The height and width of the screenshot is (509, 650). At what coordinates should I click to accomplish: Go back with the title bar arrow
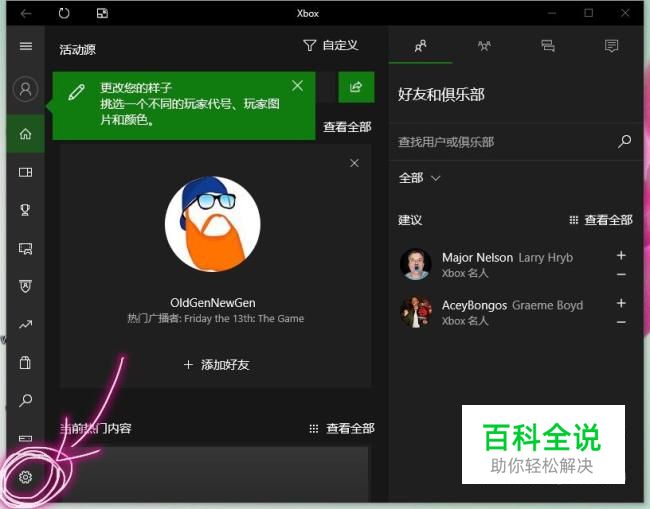(26, 14)
